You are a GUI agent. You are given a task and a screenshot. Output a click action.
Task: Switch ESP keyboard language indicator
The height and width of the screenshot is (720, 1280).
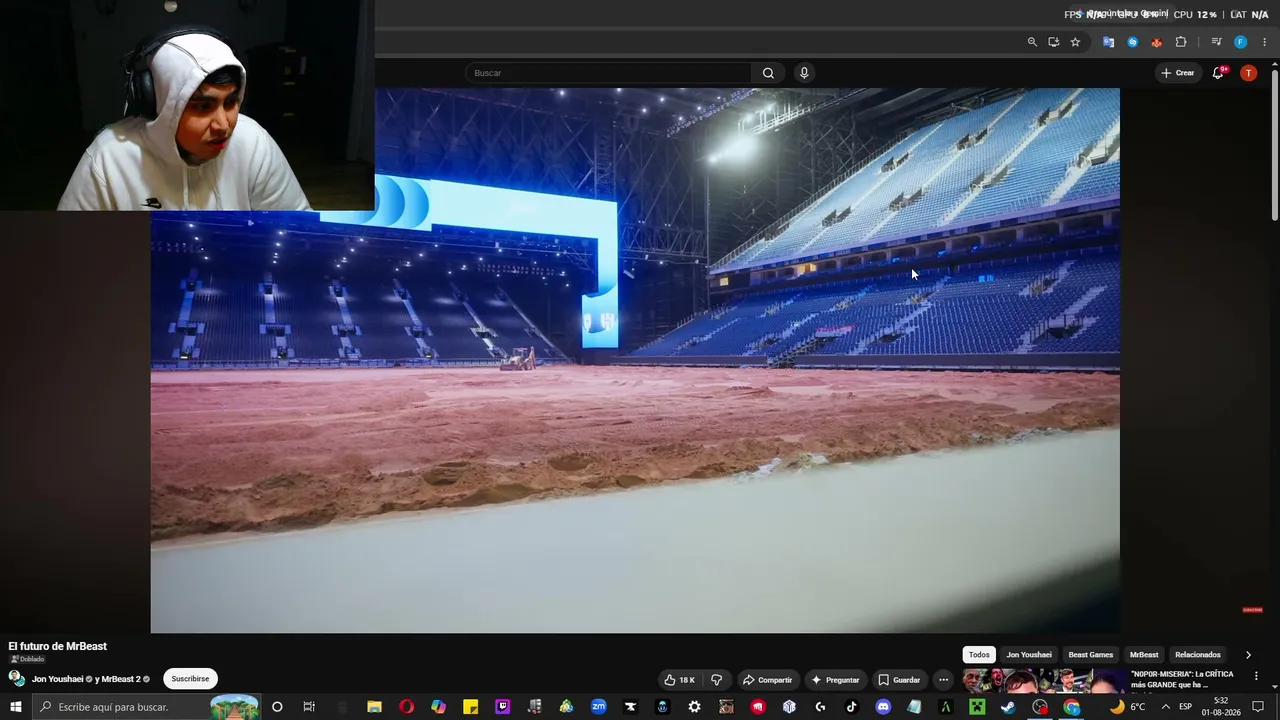(1185, 707)
